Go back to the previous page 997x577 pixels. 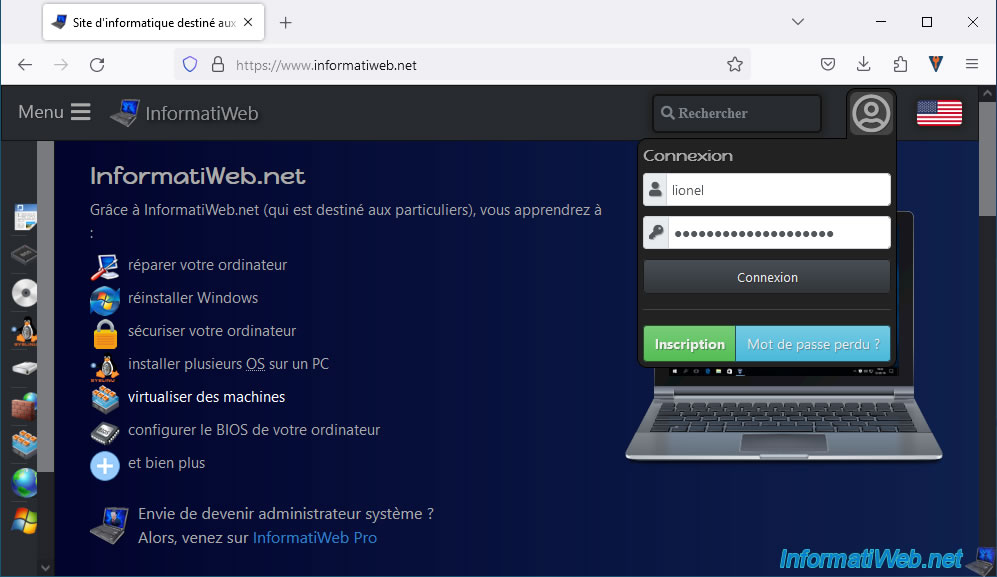25,64
